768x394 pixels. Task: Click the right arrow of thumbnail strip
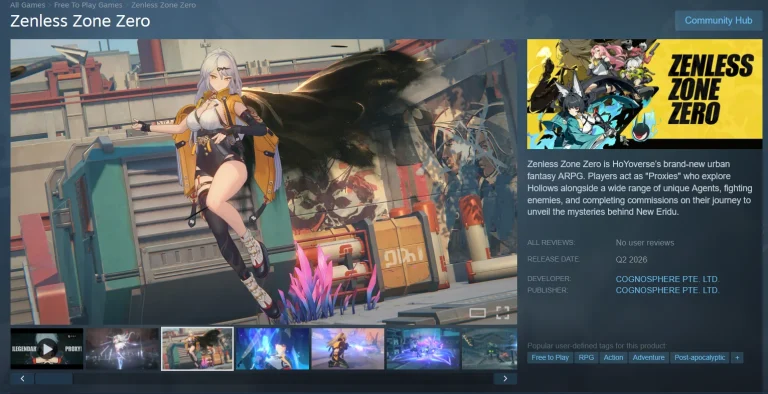tap(505, 378)
